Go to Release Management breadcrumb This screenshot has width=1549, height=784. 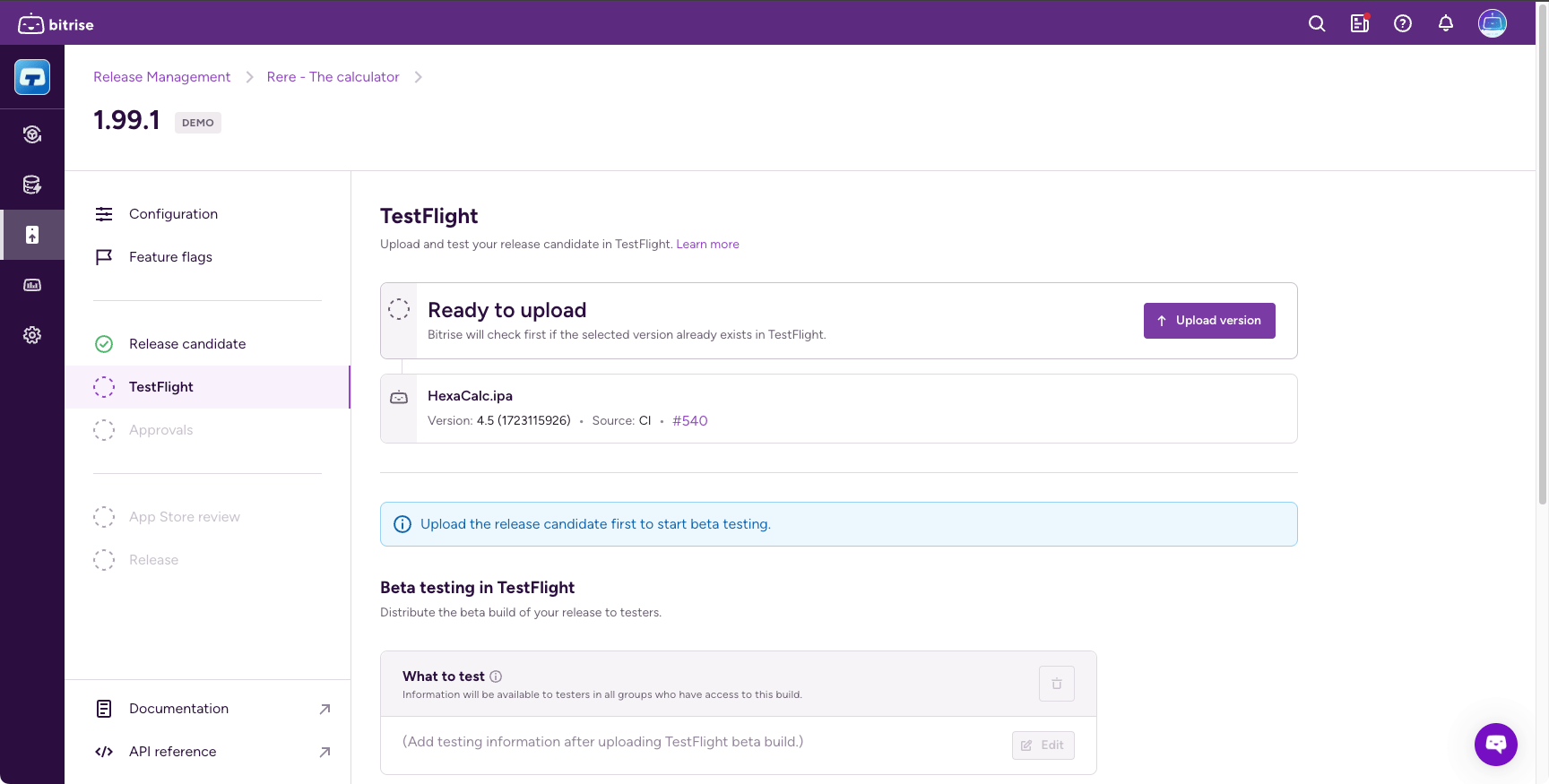161,77
